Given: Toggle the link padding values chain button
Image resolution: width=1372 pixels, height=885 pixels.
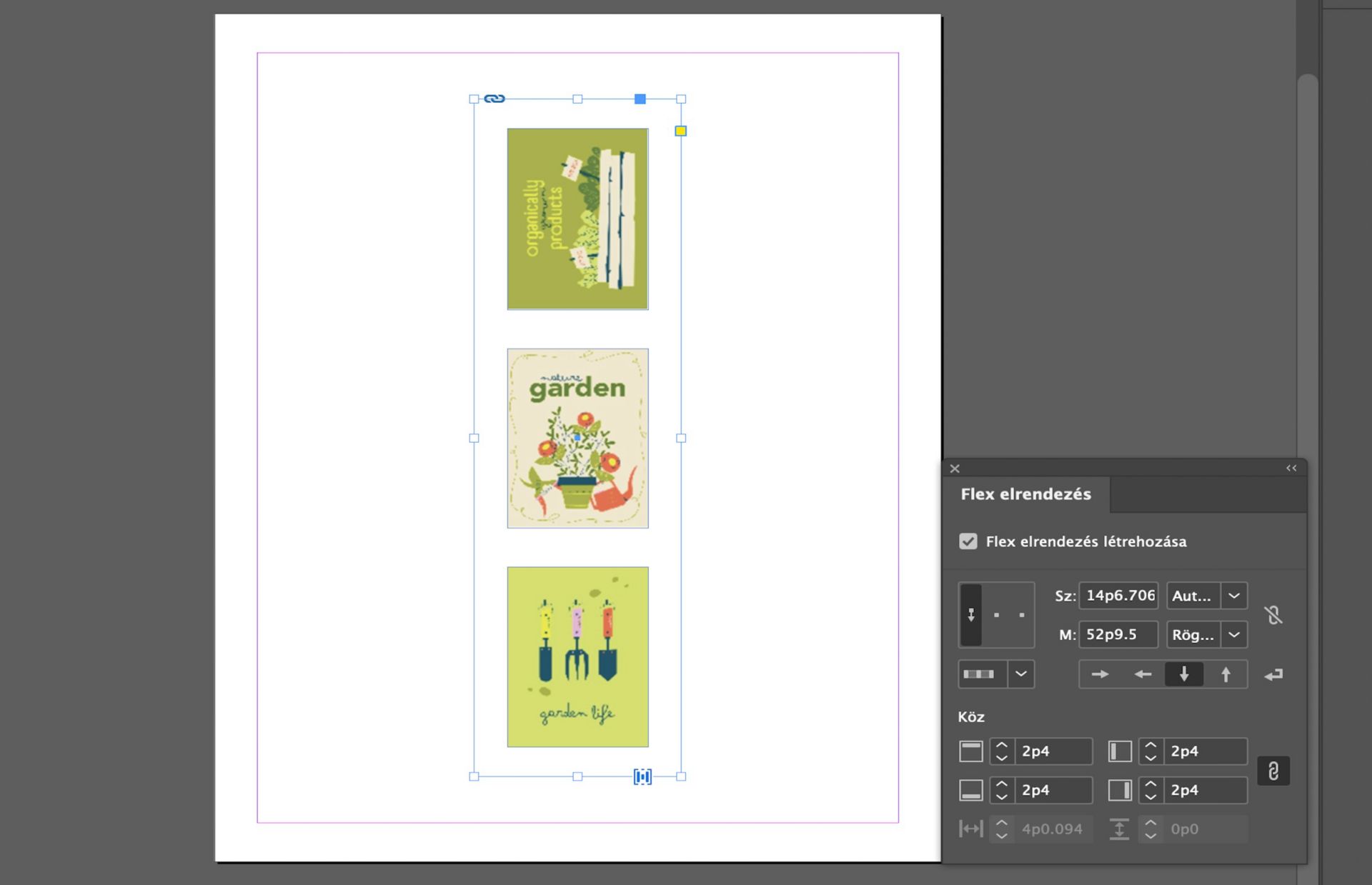Looking at the screenshot, I should (x=1273, y=771).
